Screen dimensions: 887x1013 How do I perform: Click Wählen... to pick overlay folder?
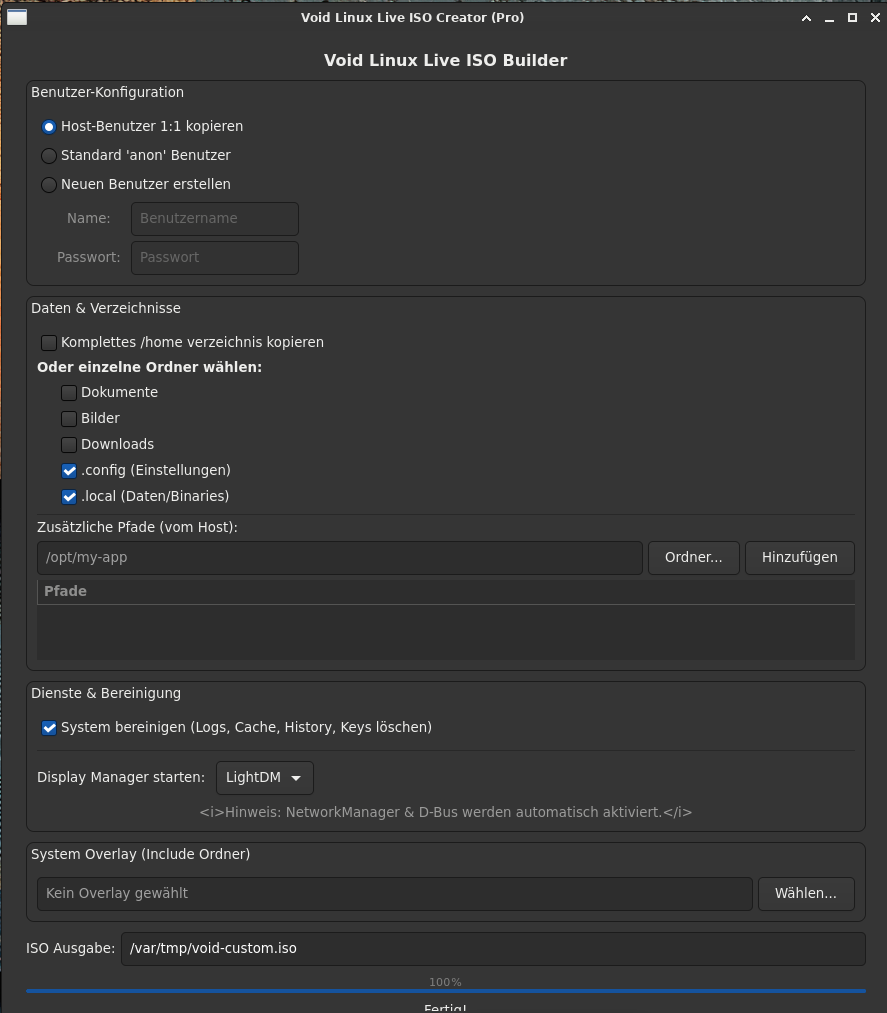[805, 894]
